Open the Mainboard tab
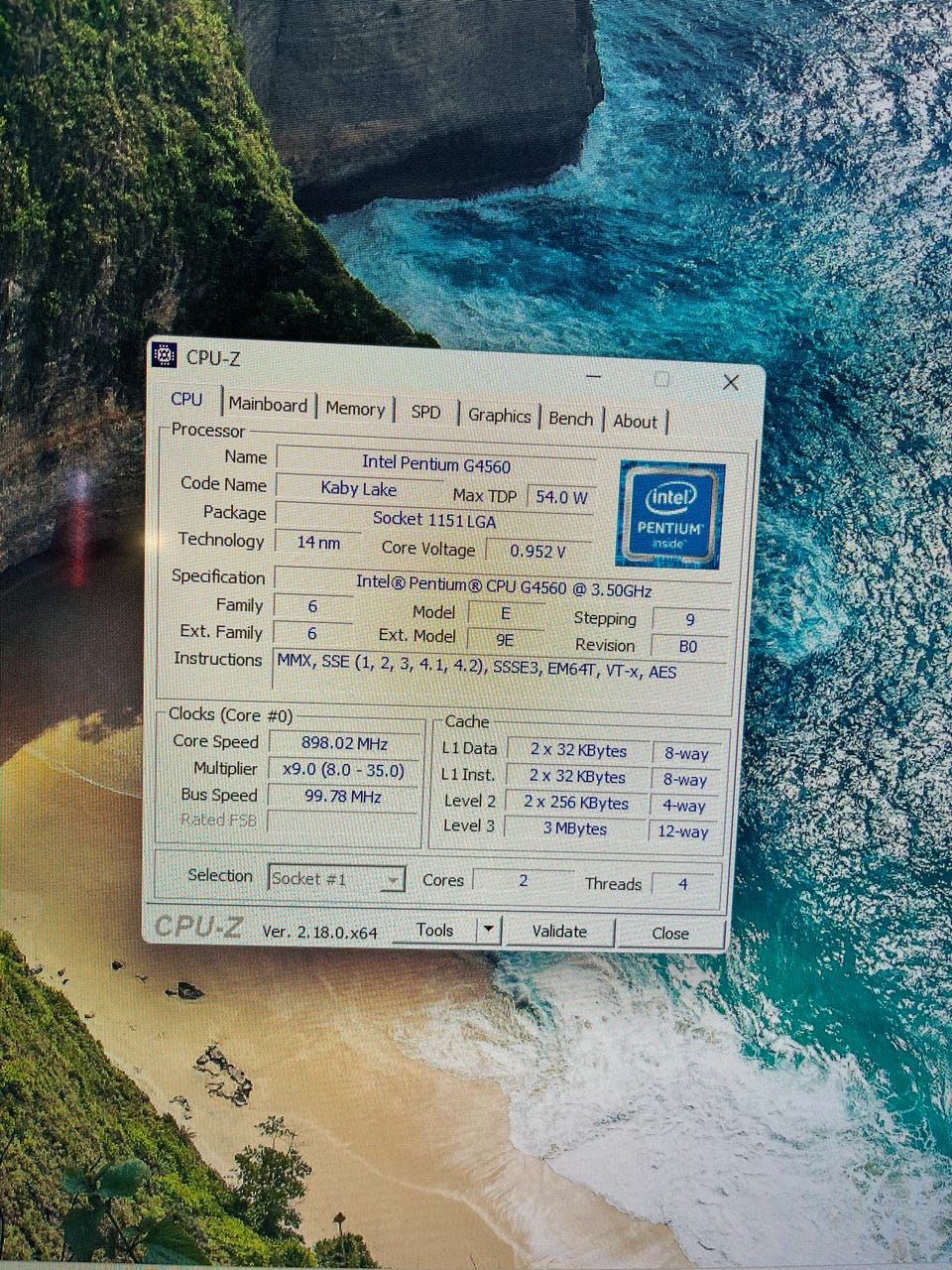This screenshot has height=1270, width=952. click(268, 405)
